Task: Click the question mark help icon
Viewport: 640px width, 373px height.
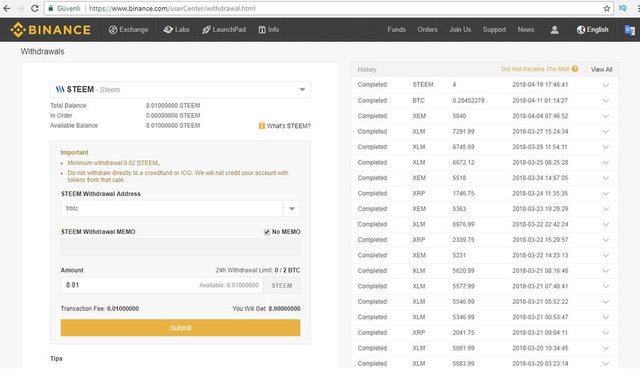Action: pyautogui.click(x=575, y=69)
